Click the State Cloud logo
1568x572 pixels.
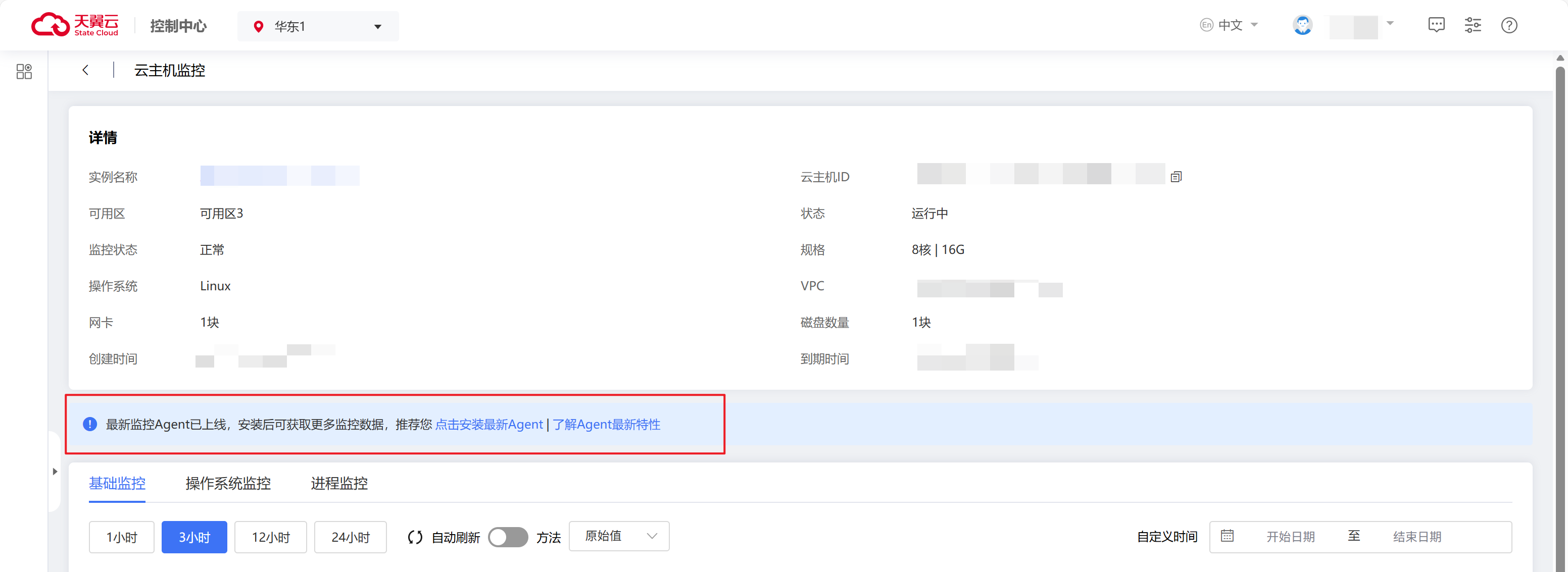[x=74, y=25]
